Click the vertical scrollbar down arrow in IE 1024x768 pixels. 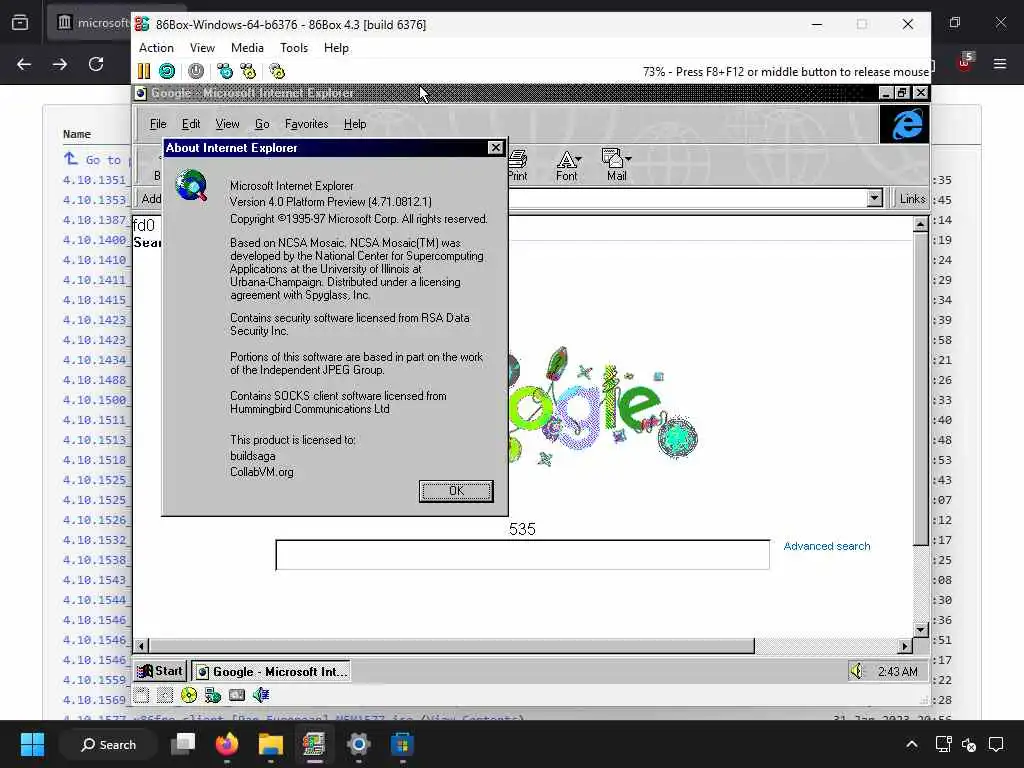click(x=920, y=630)
